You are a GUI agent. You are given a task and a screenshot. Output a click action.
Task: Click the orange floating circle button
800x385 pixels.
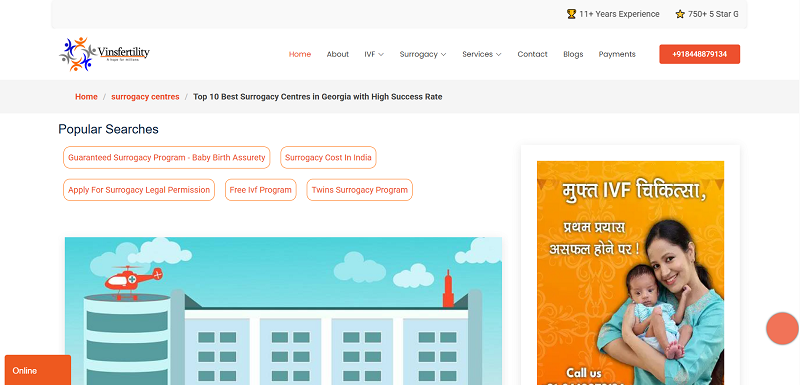pos(782,328)
